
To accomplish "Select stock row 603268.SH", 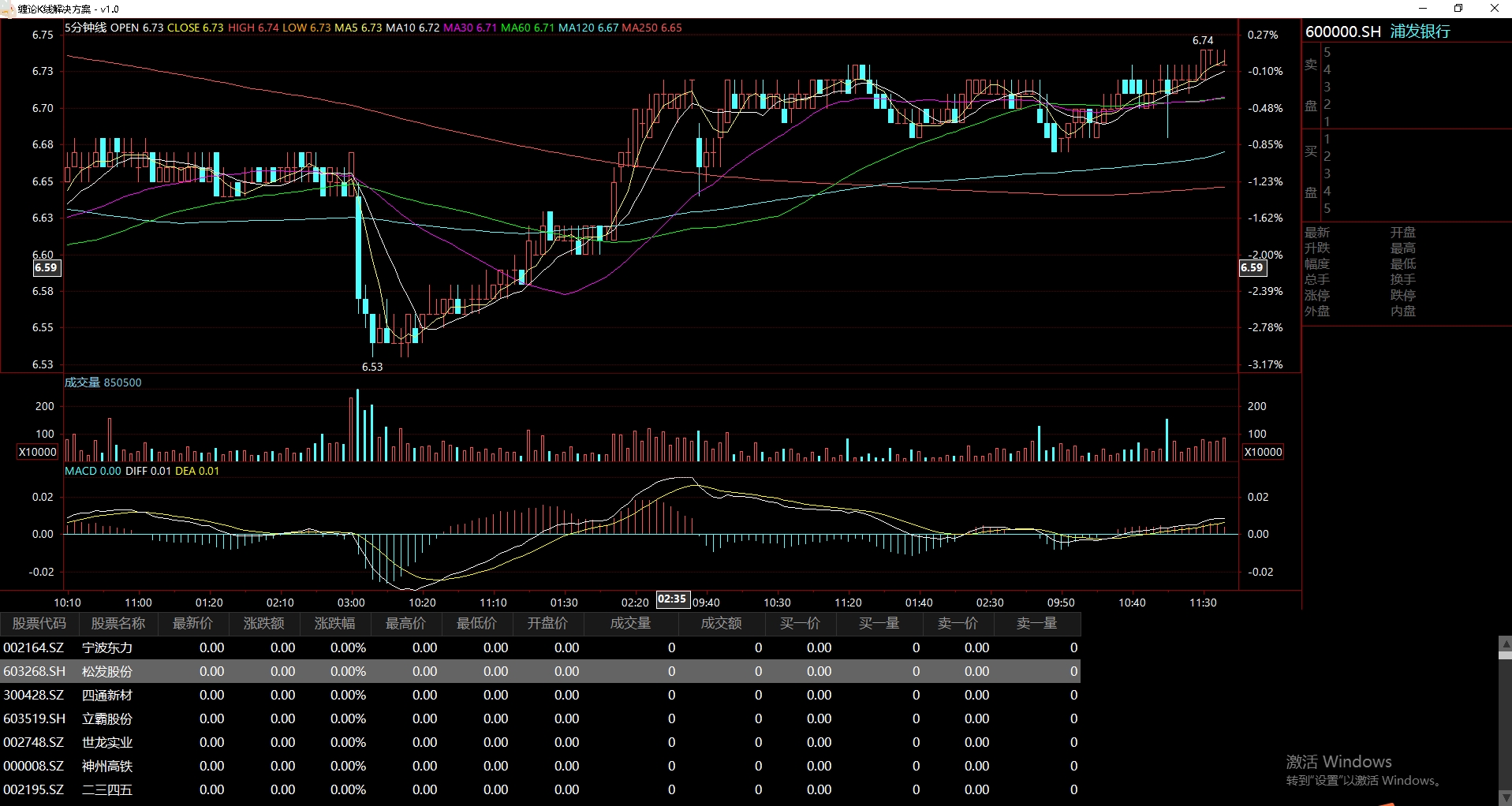I will tap(540, 671).
